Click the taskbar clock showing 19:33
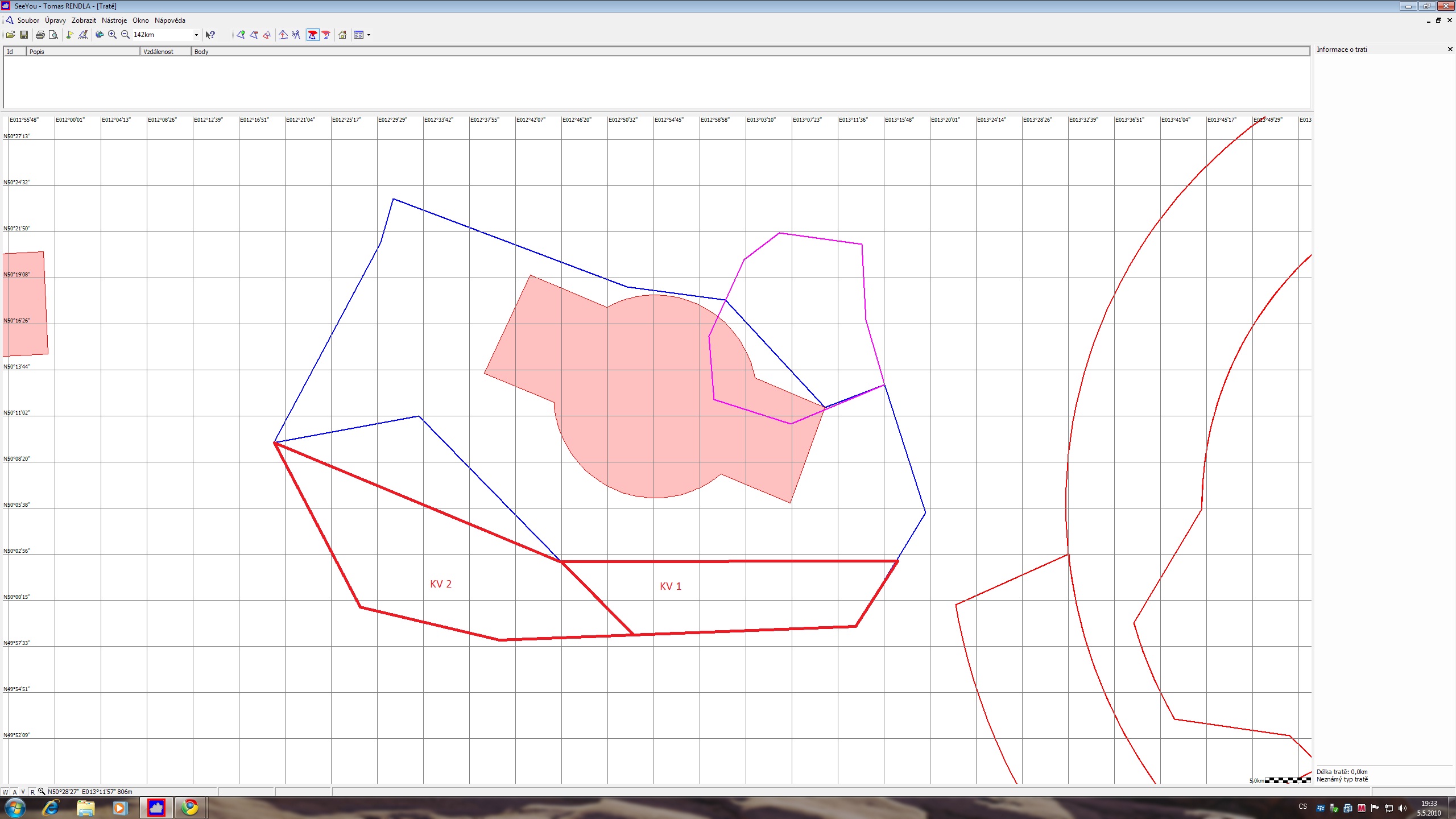Image resolution: width=1456 pixels, height=819 pixels. pyautogui.click(x=1429, y=808)
